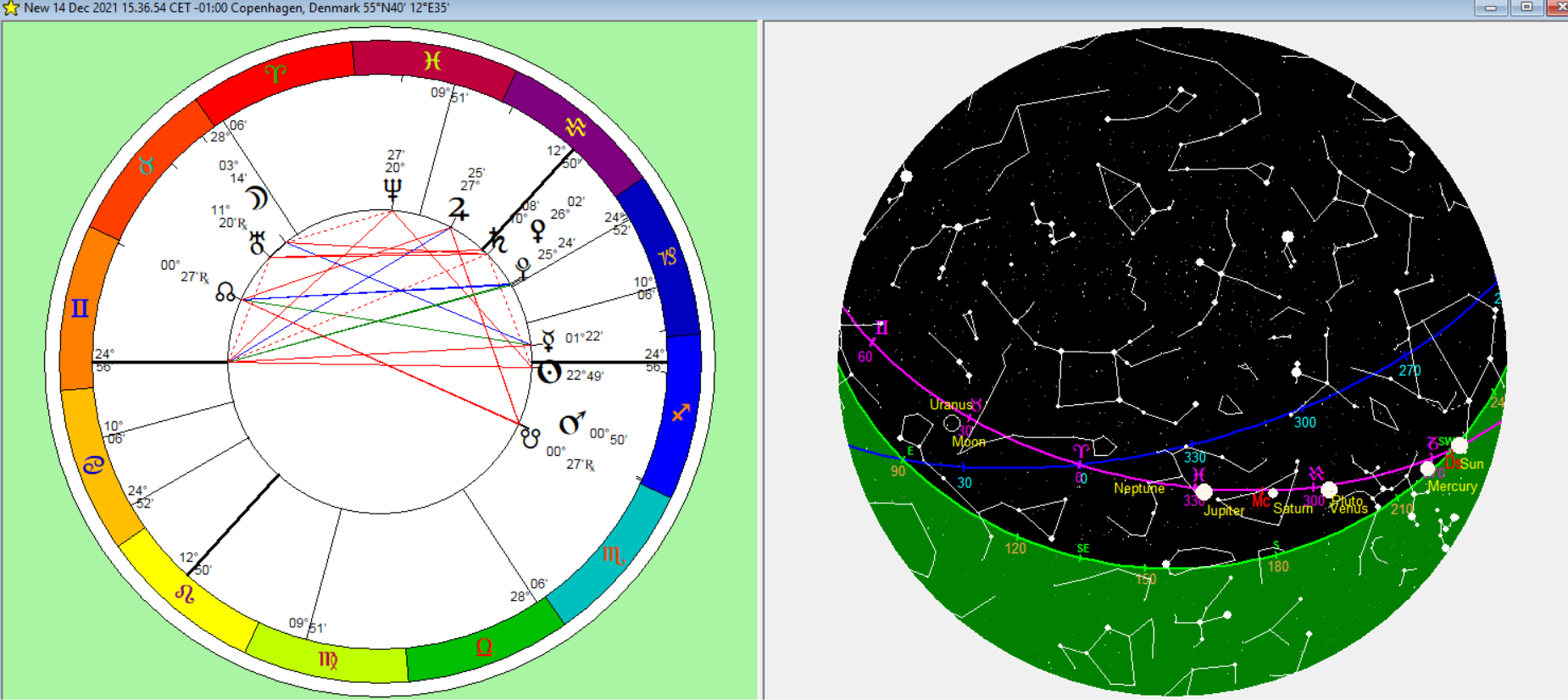Click the 'Uranus' text label in sky map
Viewport: 1568px width, 700px height.
pos(951,404)
